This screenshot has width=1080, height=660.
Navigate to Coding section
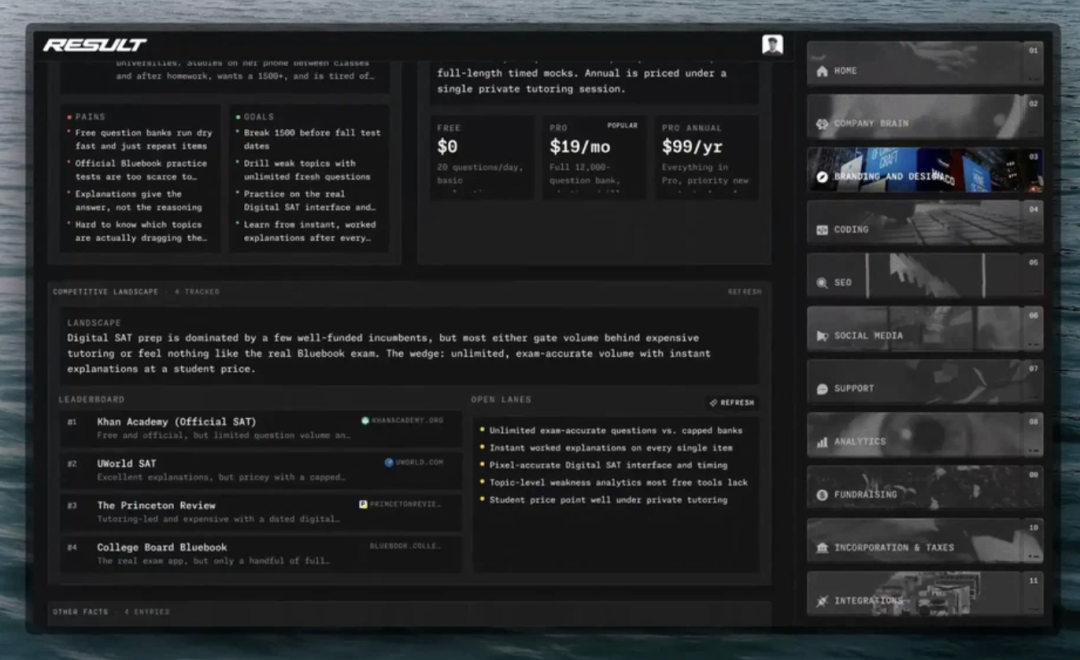point(925,223)
